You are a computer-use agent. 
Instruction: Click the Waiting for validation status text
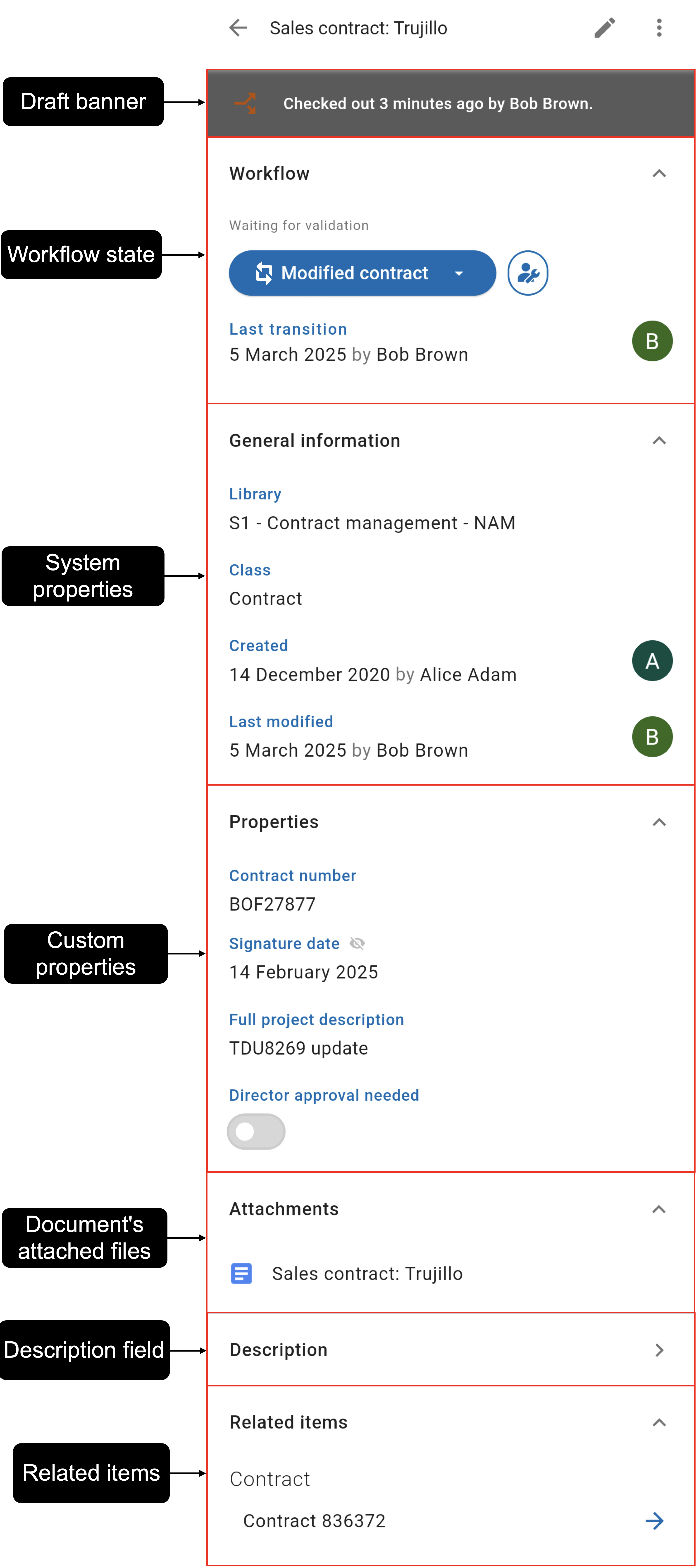point(298,226)
